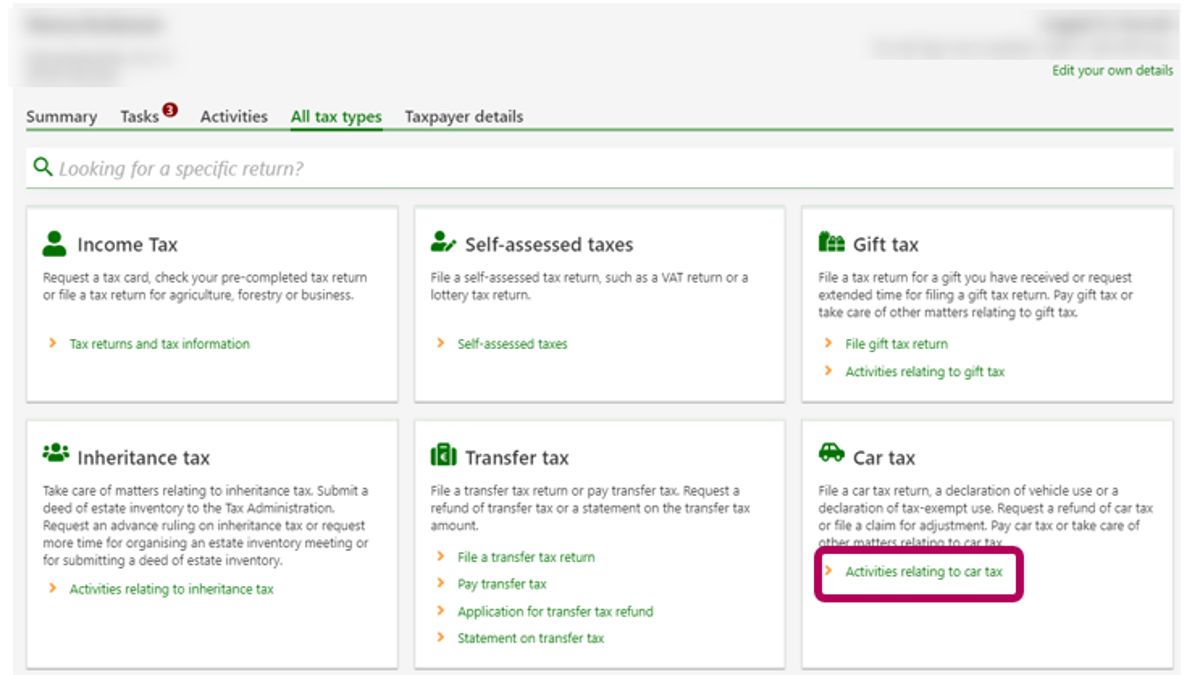The width and height of the screenshot is (1200, 675).
Task: Click the Income Tax person icon
Action: pyautogui.click(x=54, y=243)
